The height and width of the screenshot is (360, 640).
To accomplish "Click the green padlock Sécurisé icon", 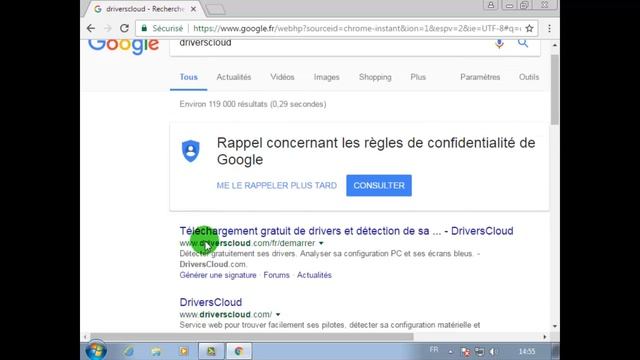I will [144, 28].
